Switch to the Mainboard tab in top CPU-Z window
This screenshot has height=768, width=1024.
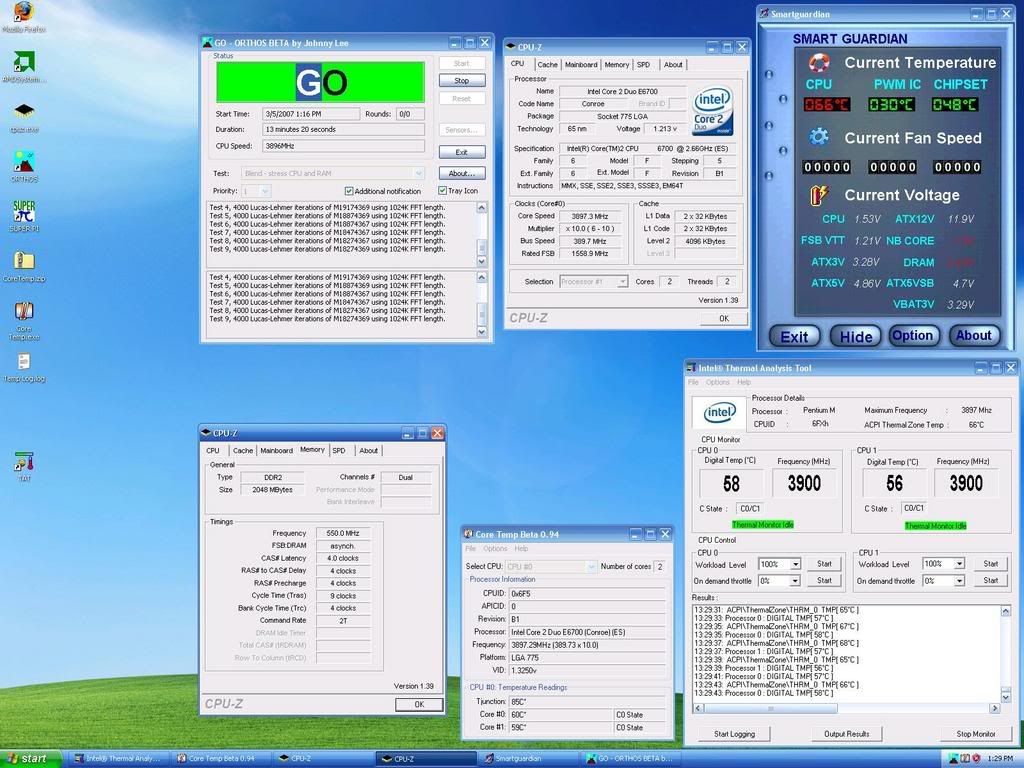click(x=581, y=65)
